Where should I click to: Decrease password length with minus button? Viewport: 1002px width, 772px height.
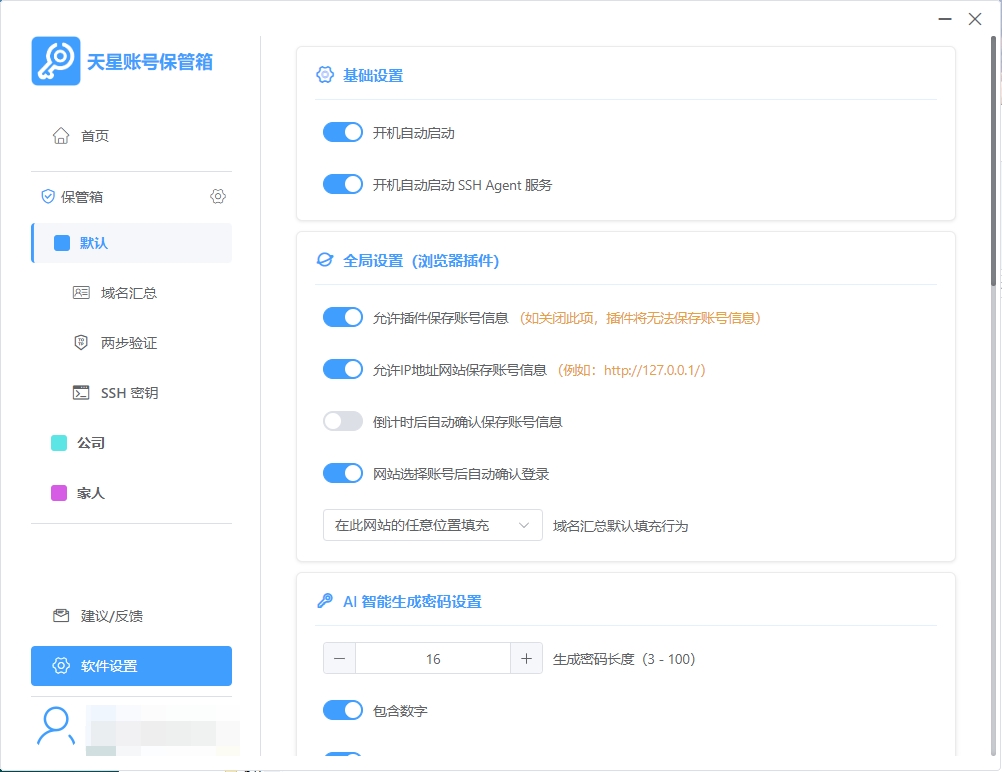pos(340,658)
